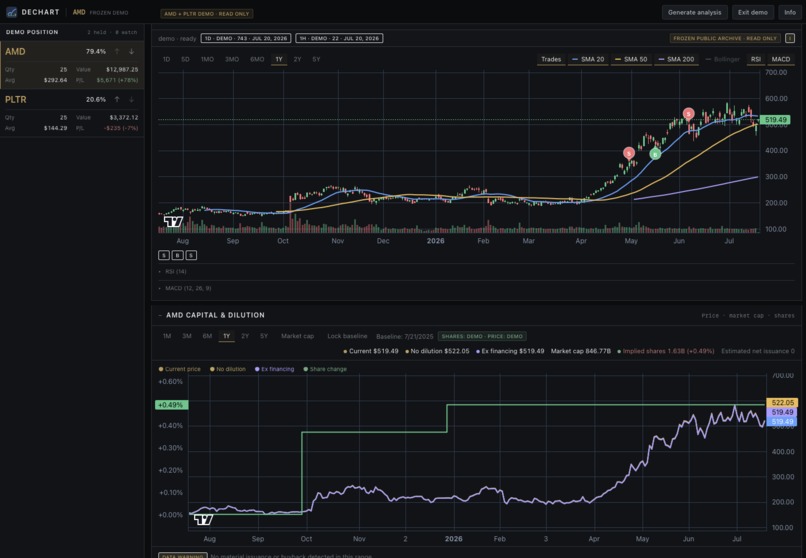Click Estimated net issuance 0 text

758,351
